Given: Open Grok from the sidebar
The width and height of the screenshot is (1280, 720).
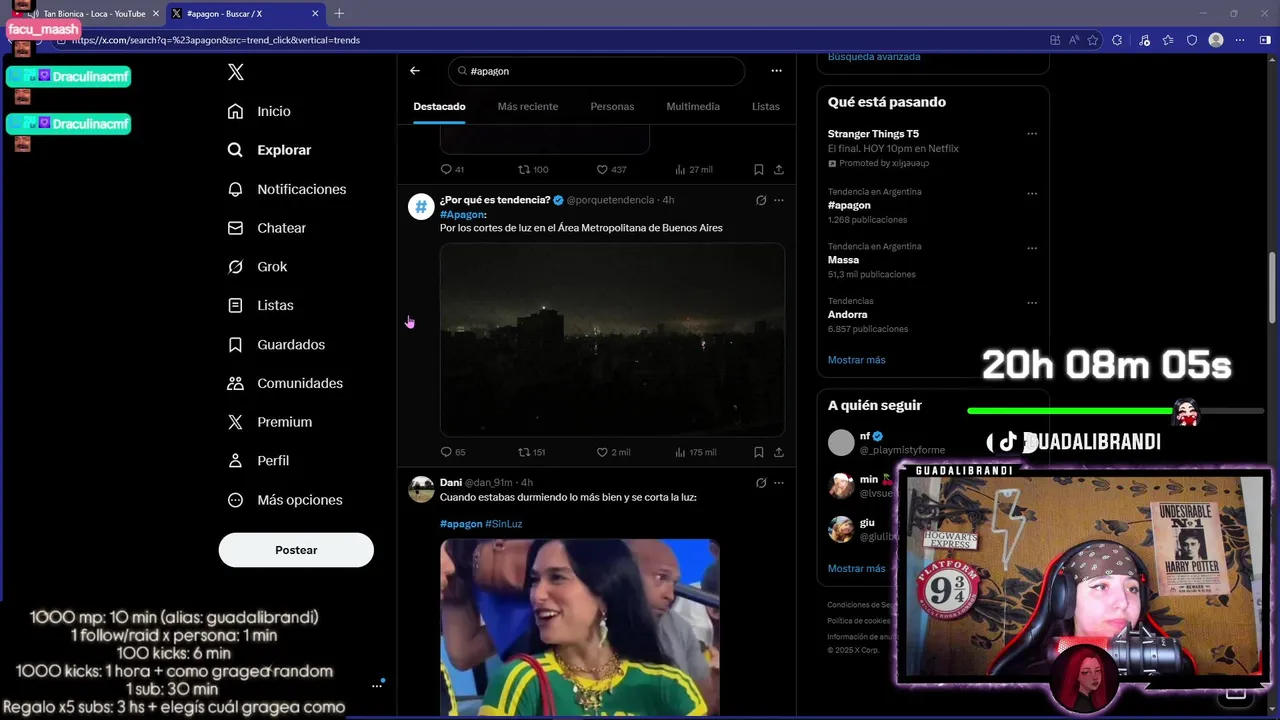Looking at the screenshot, I should click(x=257, y=267).
